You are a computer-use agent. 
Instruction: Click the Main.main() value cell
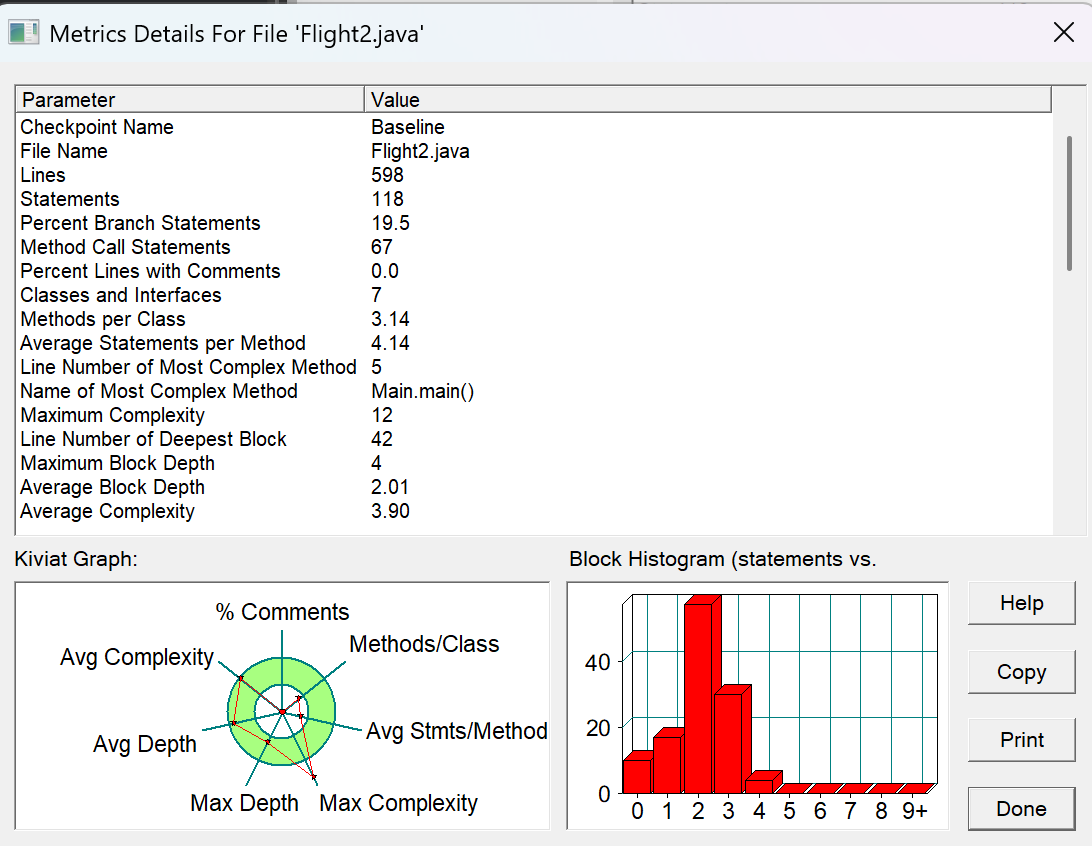point(422,391)
